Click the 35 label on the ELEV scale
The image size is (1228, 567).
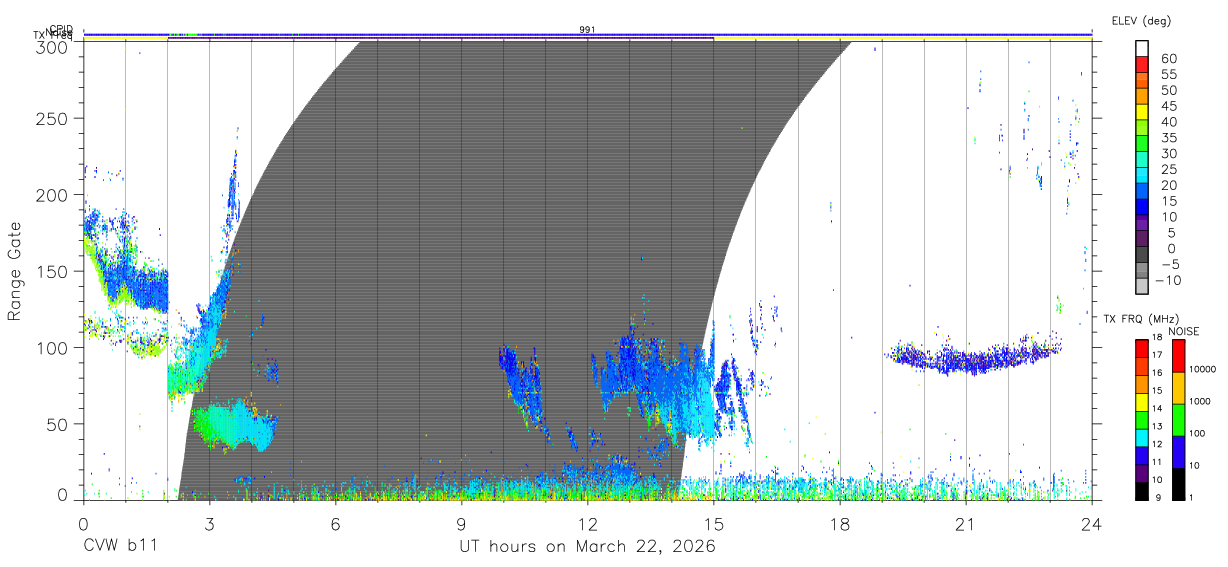[1168, 138]
